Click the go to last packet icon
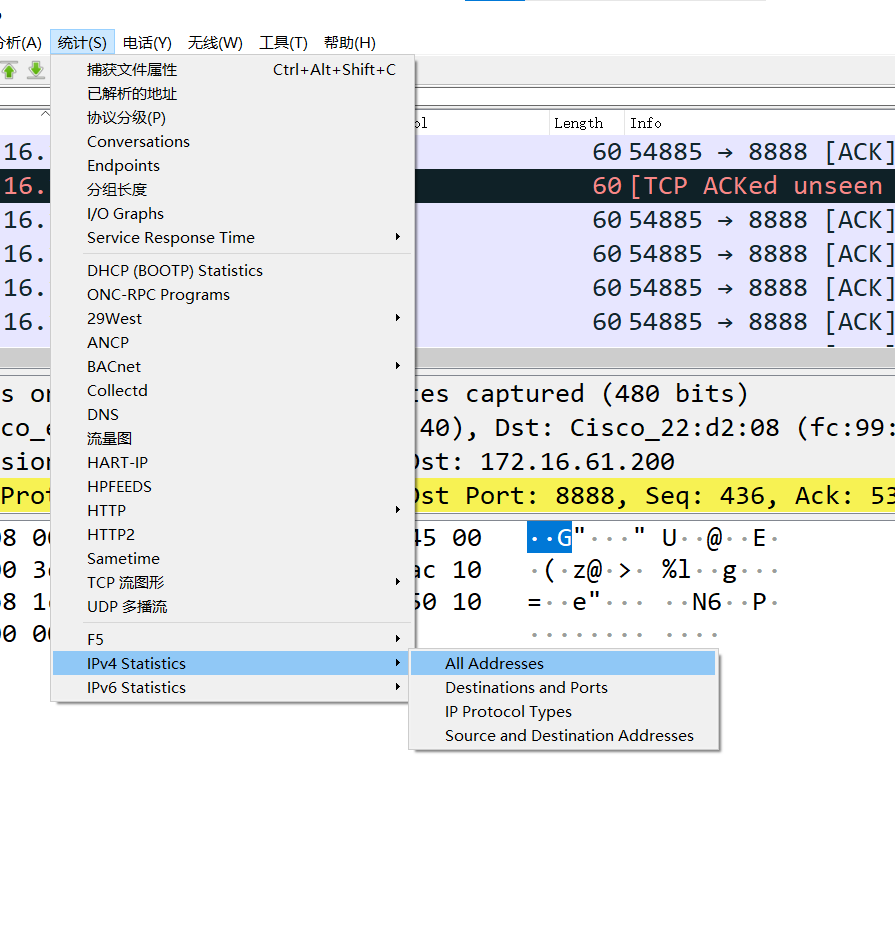Image resolution: width=895 pixels, height=930 pixels. pos(36,70)
